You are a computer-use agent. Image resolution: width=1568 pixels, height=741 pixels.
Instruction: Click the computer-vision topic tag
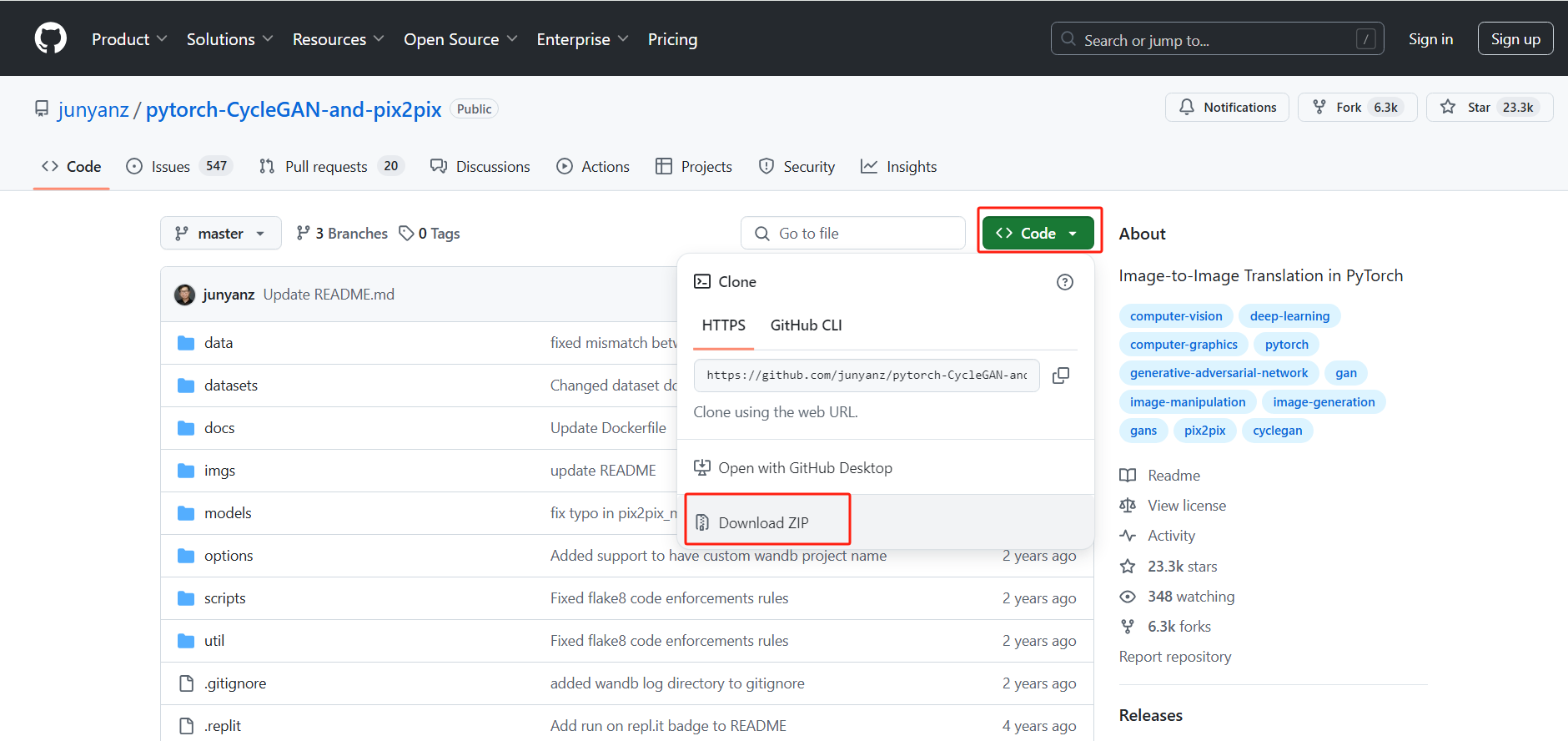click(x=1176, y=316)
